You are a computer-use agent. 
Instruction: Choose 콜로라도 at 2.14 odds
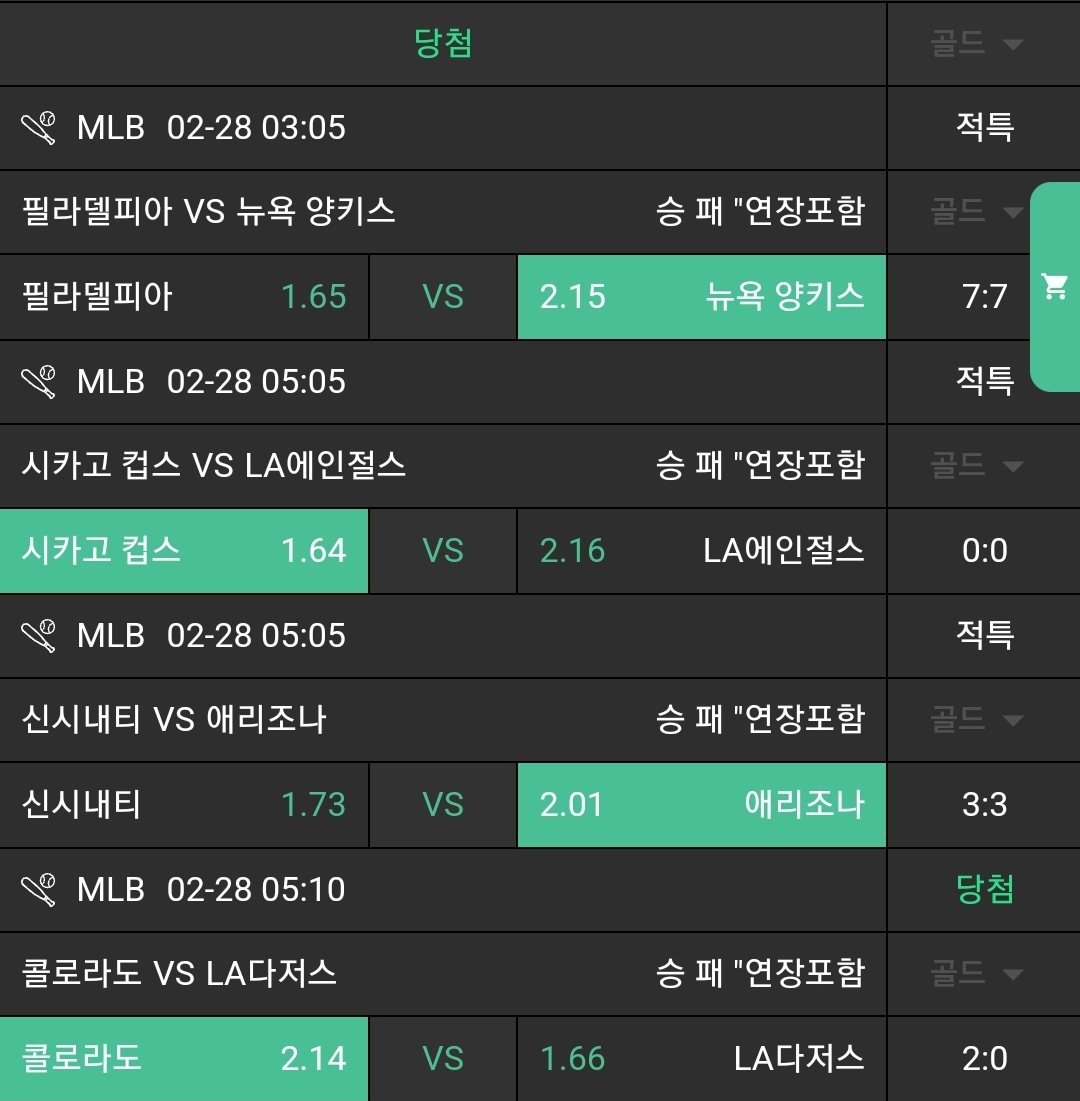(x=184, y=1059)
